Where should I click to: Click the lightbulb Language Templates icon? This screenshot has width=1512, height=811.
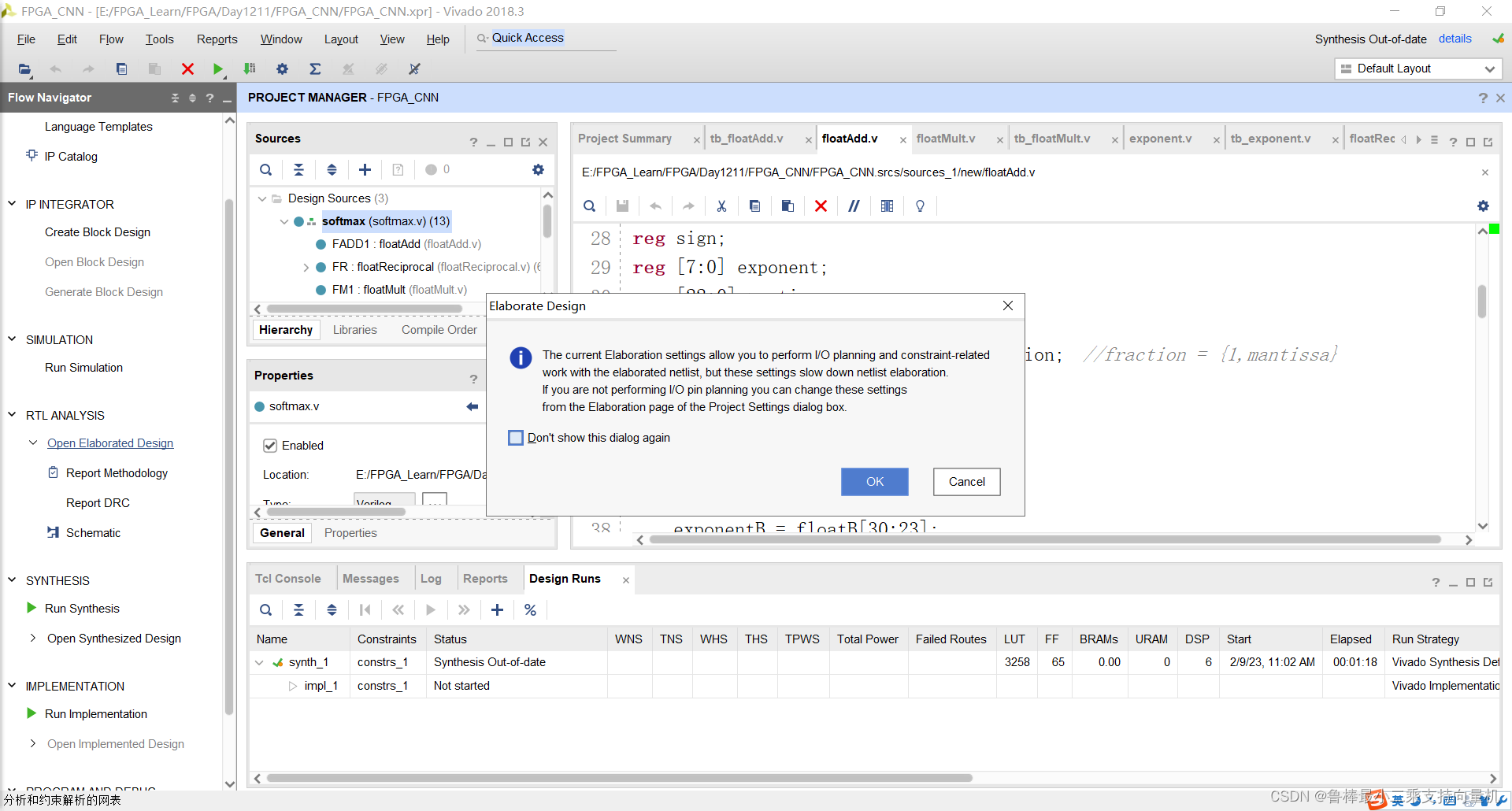point(920,206)
